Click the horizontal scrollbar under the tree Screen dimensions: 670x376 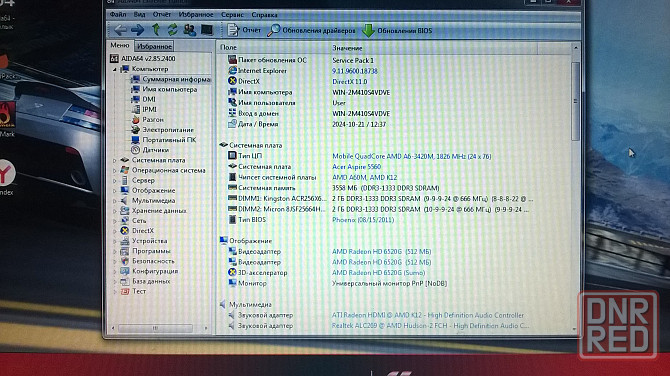point(155,328)
